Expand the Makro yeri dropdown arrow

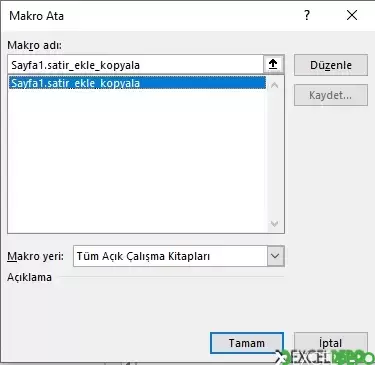click(275, 256)
